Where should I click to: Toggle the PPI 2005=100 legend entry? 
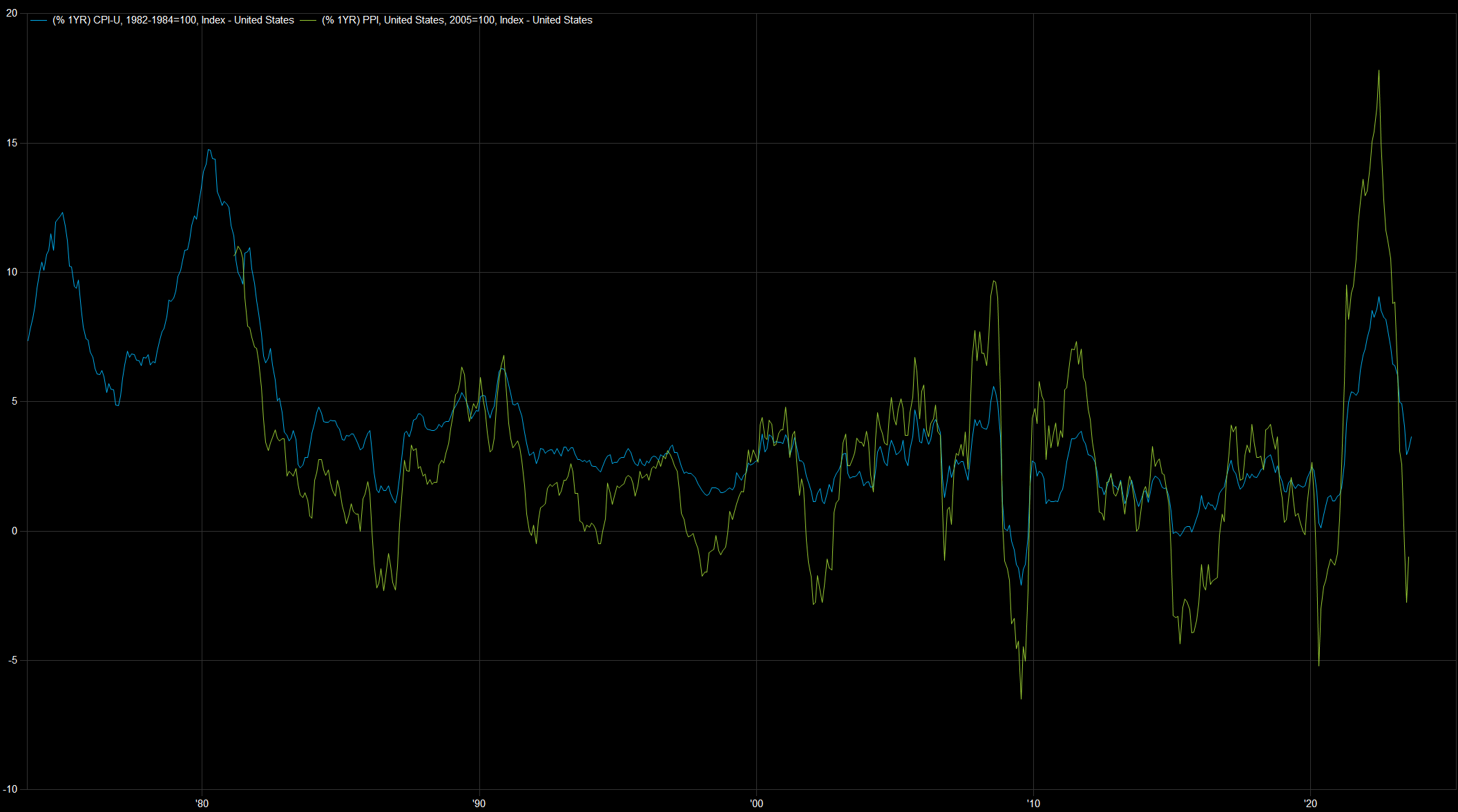(457, 20)
